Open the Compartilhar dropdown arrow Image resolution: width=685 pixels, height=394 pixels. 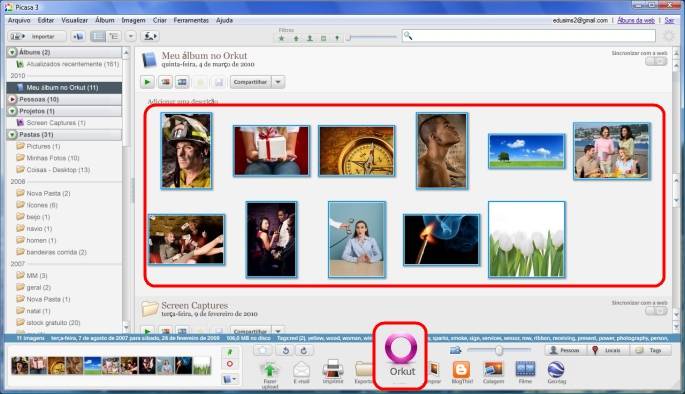point(278,82)
